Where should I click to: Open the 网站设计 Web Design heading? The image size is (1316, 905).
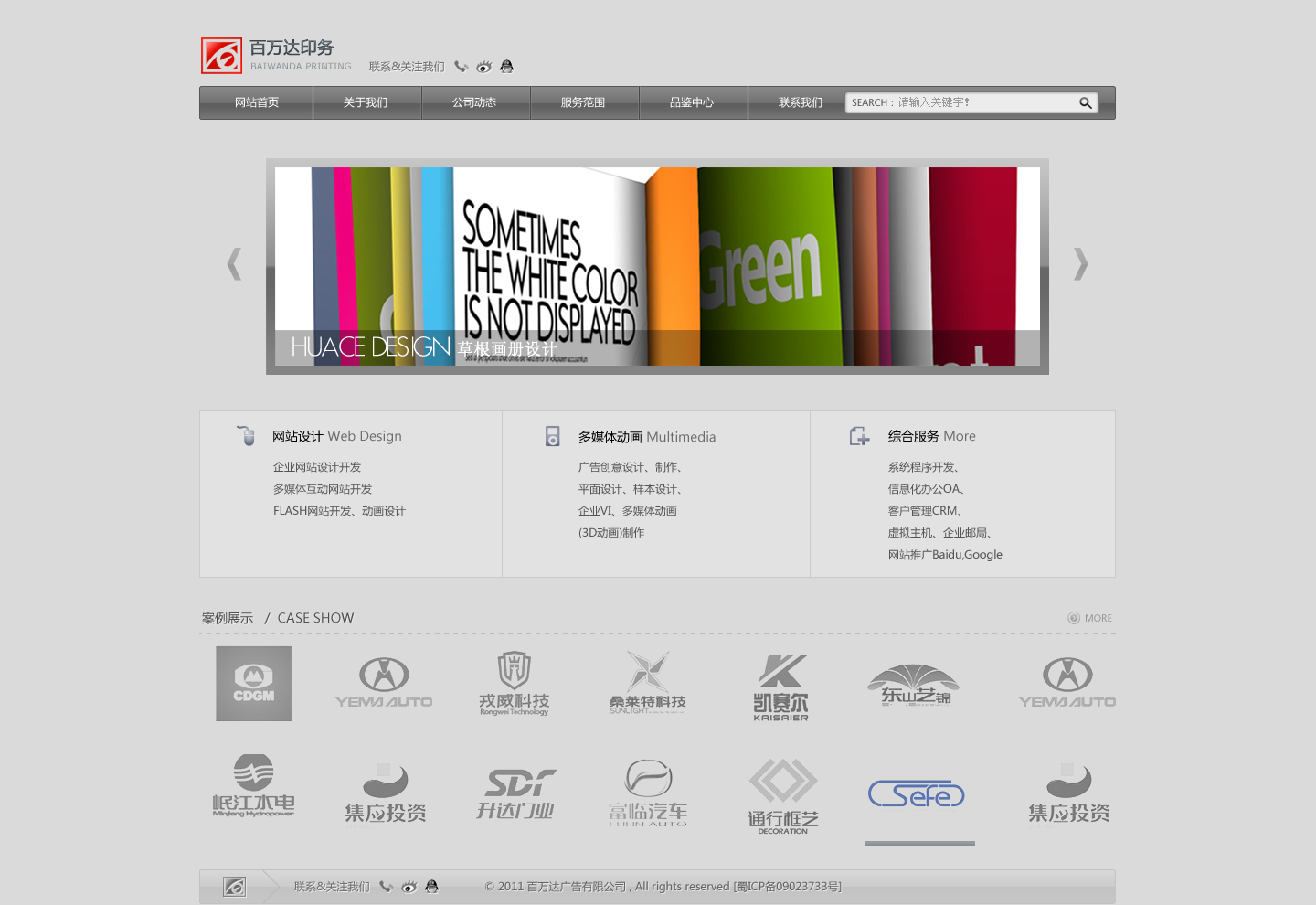[x=337, y=437]
